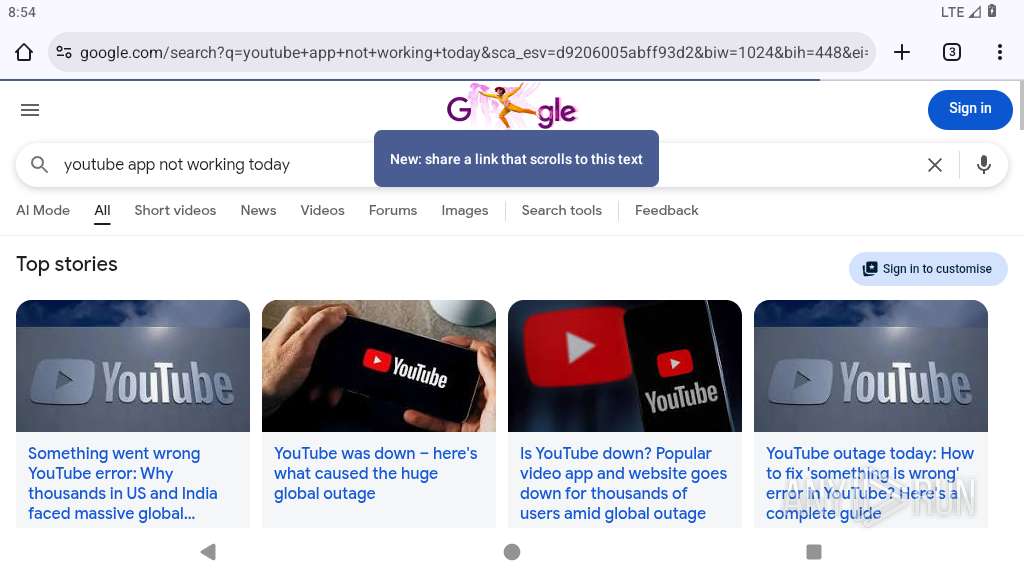Open the tab switcher showing 3 tabs

click(x=952, y=52)
